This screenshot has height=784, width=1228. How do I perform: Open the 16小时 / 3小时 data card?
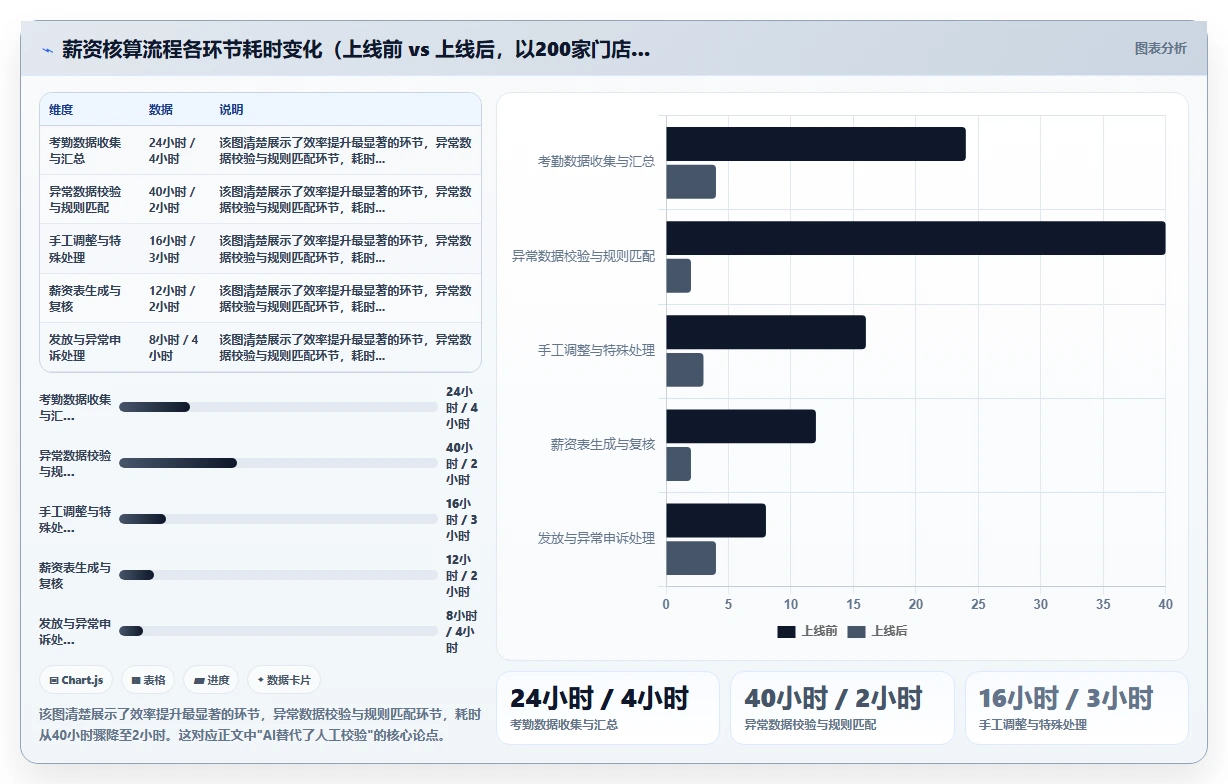(x=1076, y=708)
